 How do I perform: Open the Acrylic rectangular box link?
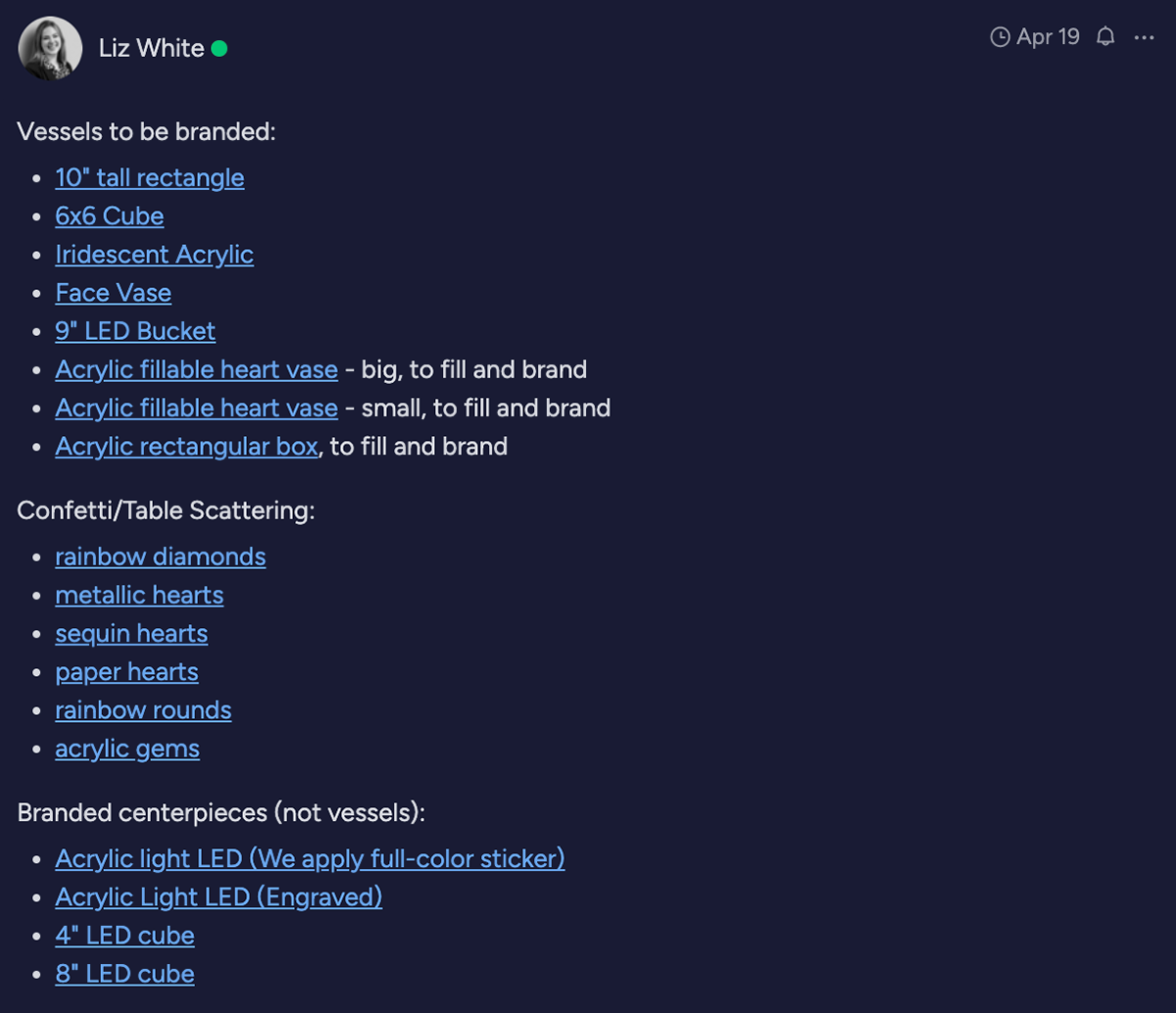(x=186, y=446)
